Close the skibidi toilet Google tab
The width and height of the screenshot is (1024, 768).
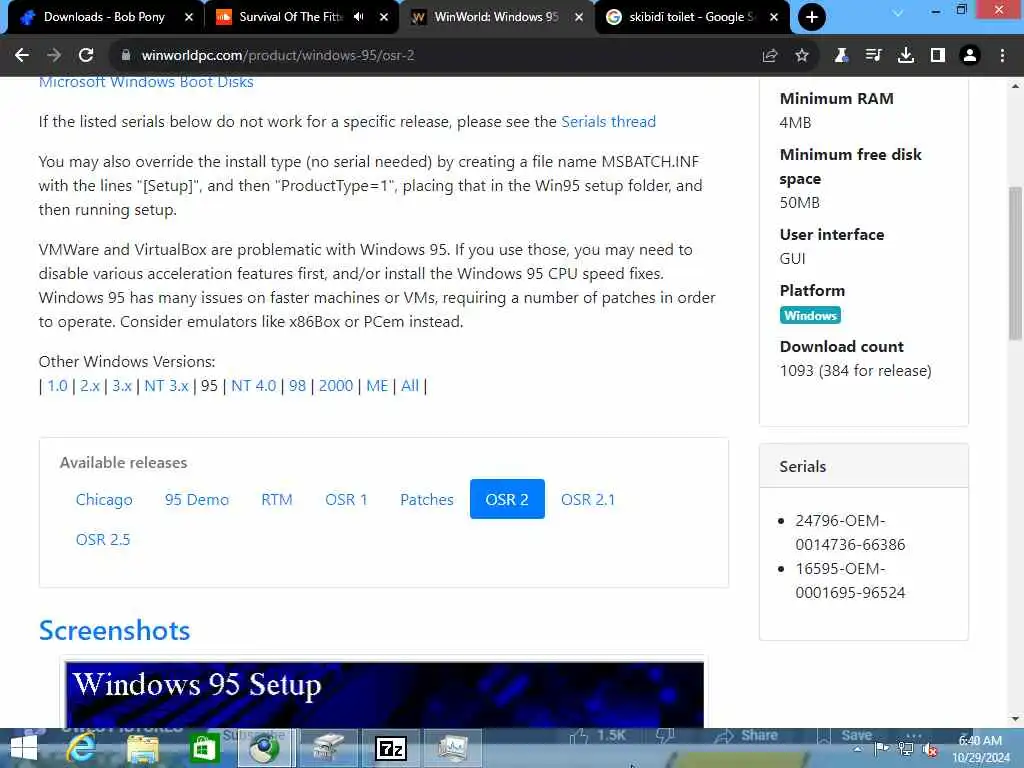pos(774,17)
